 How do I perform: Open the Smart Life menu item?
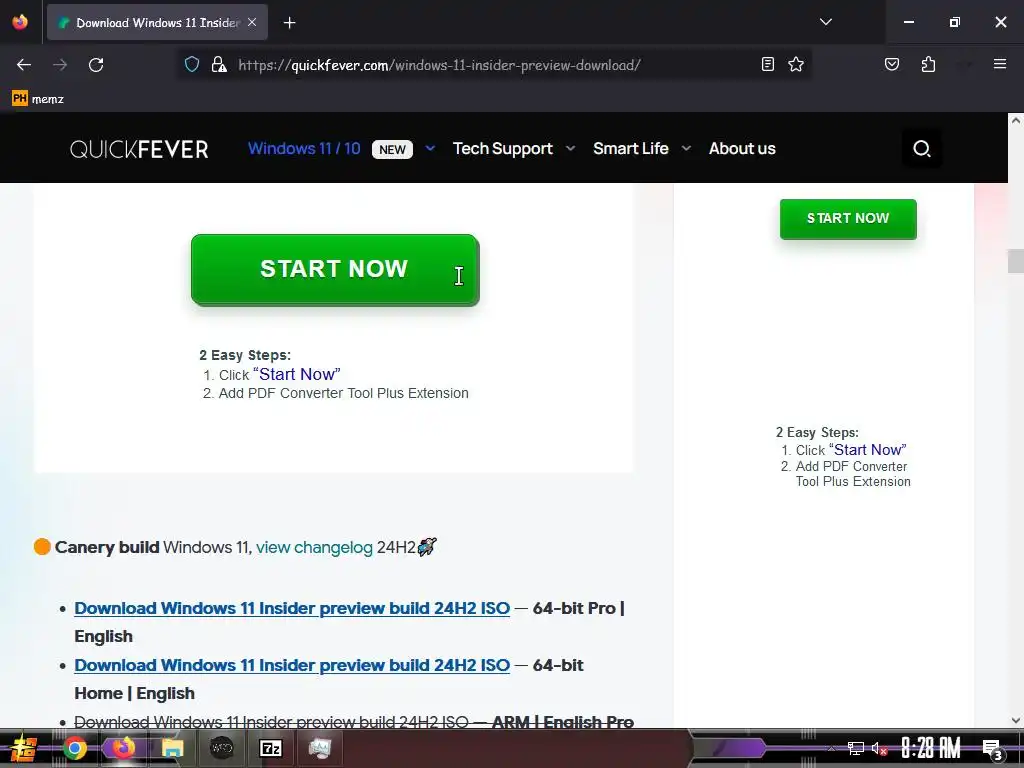coord(631,148)
